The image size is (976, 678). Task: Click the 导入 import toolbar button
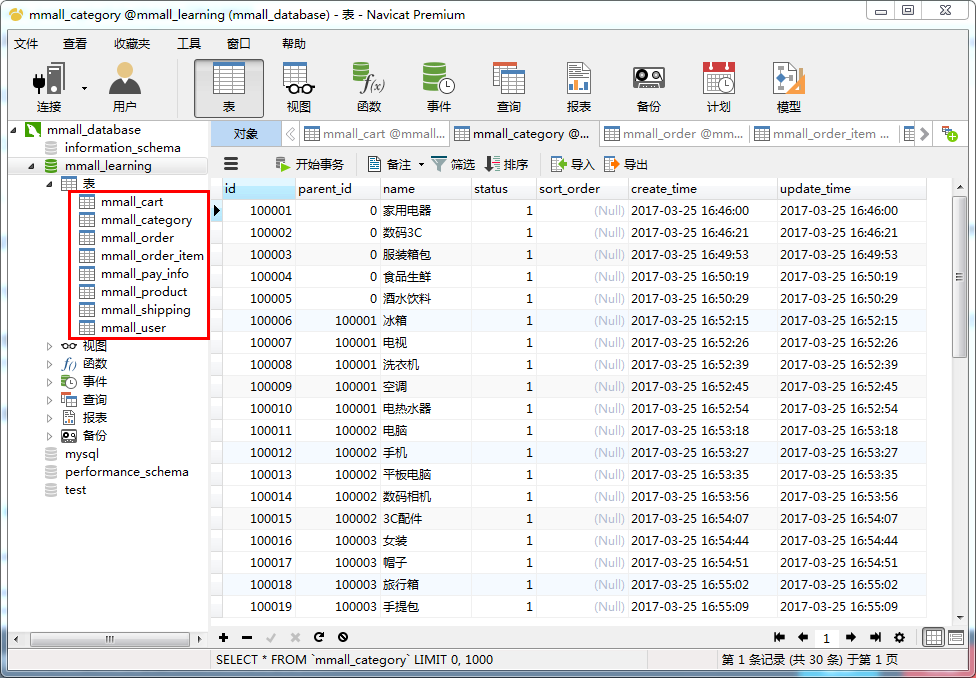coord(573,164)
